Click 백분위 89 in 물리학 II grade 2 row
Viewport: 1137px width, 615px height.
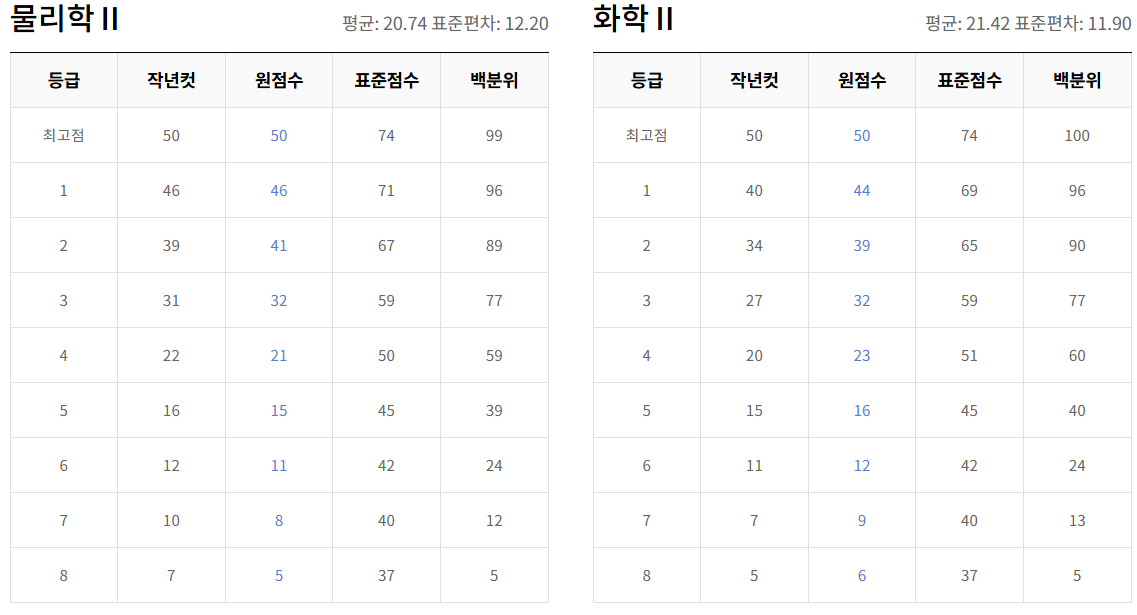point(494,246)
